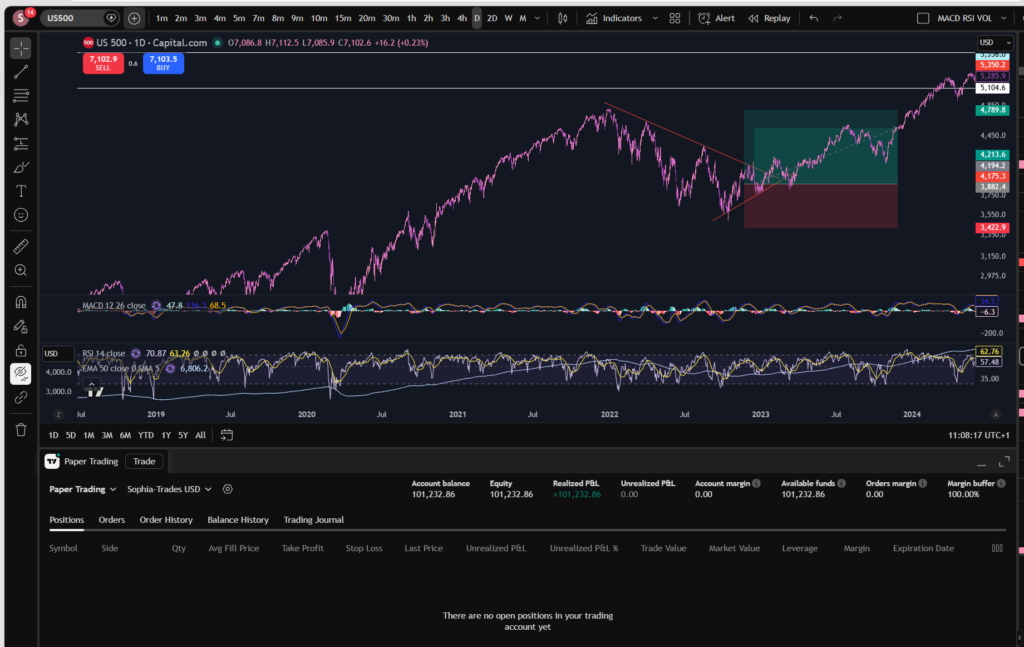Click the chain link icon in drawing toolbar
The width and height of the screenshot is (1024, 647).
[21, 398]
